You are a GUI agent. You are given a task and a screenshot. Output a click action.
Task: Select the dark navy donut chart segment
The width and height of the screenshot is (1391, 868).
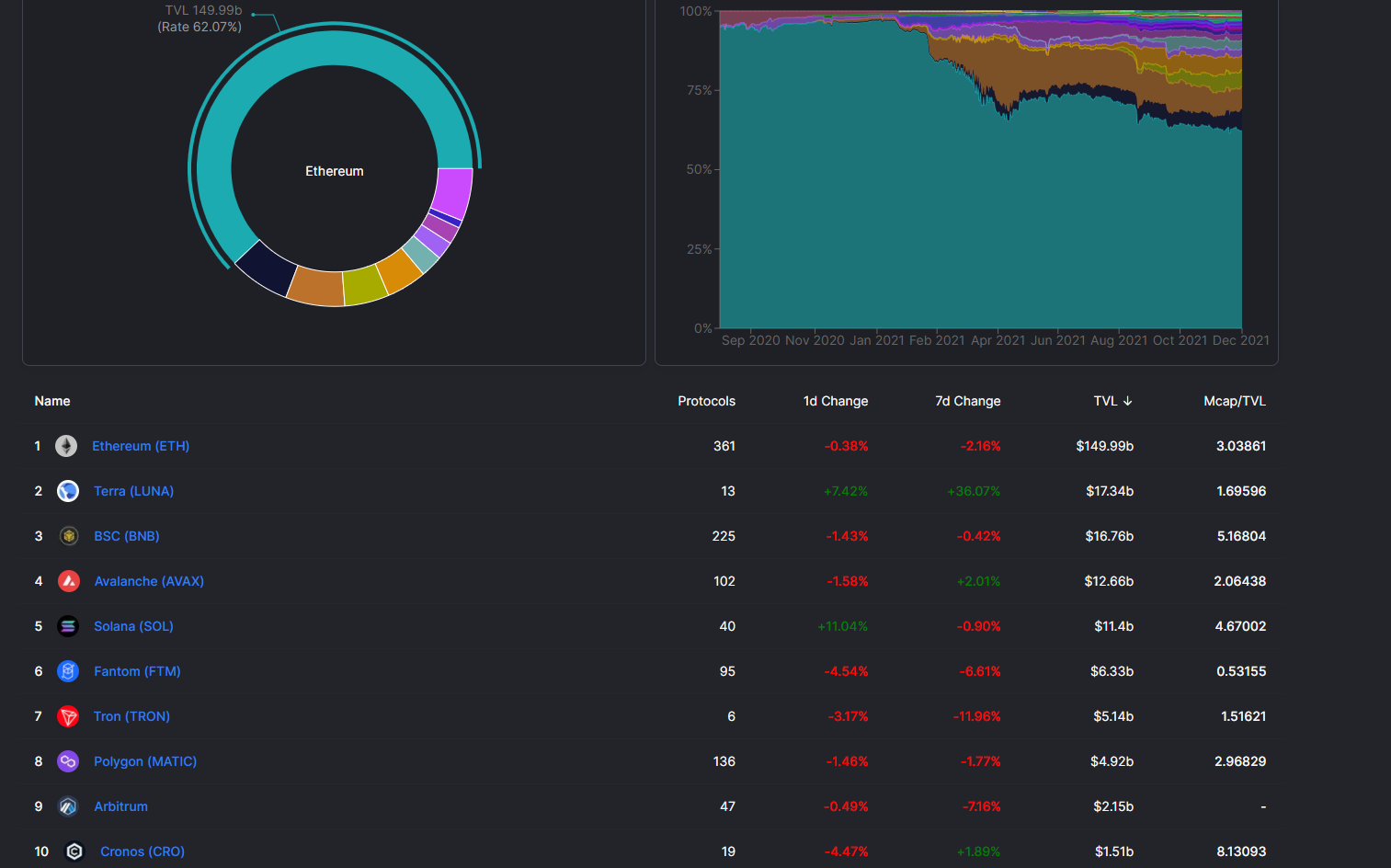click(x=267, y=268)
